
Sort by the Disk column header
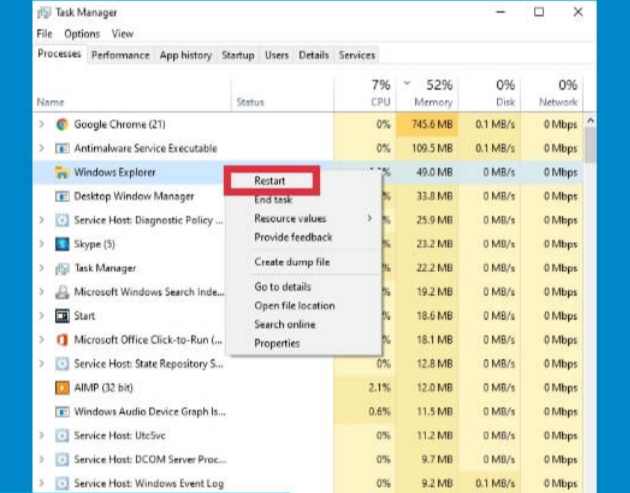pyautogui.click(x=490, y=93)
